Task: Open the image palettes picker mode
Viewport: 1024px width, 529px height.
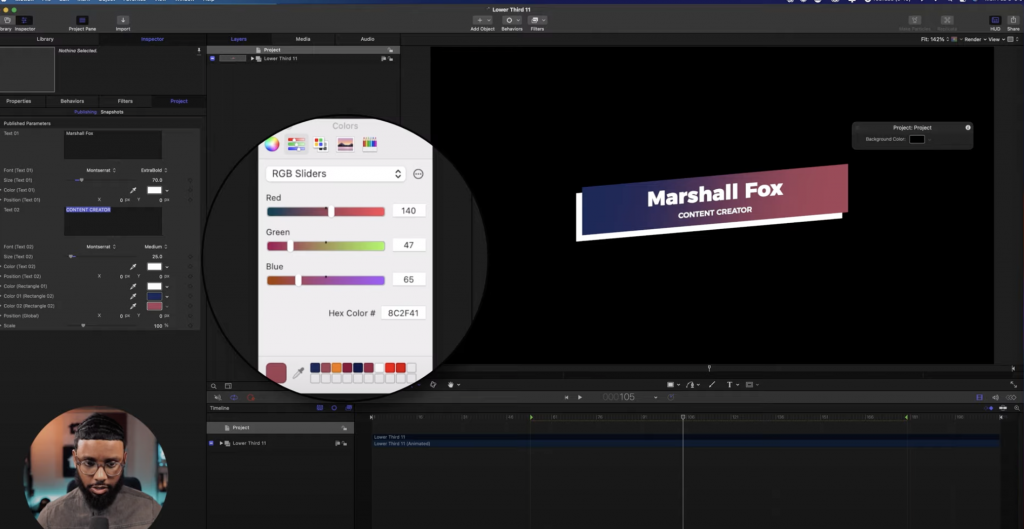Action: 345,144
